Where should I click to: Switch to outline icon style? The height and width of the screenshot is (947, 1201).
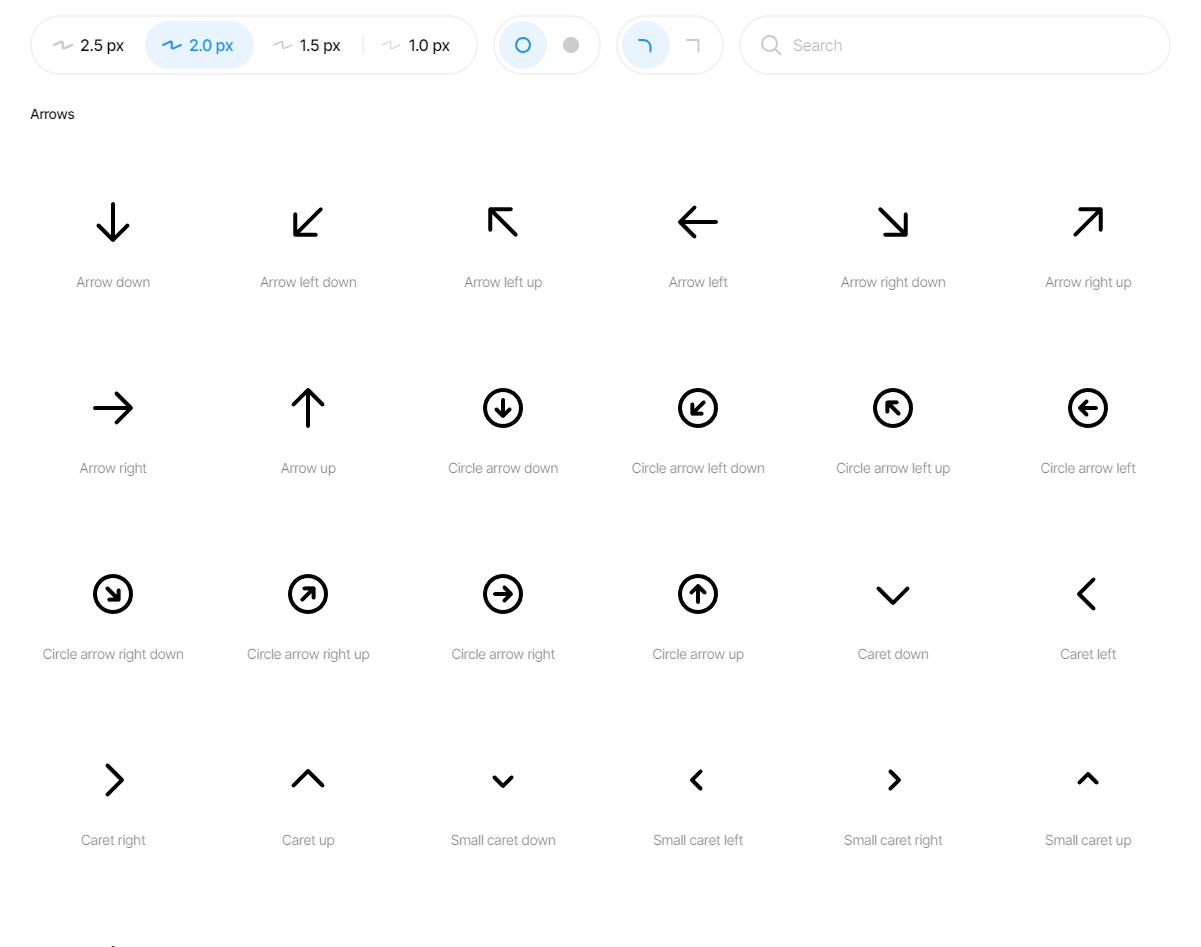[523, 45]
